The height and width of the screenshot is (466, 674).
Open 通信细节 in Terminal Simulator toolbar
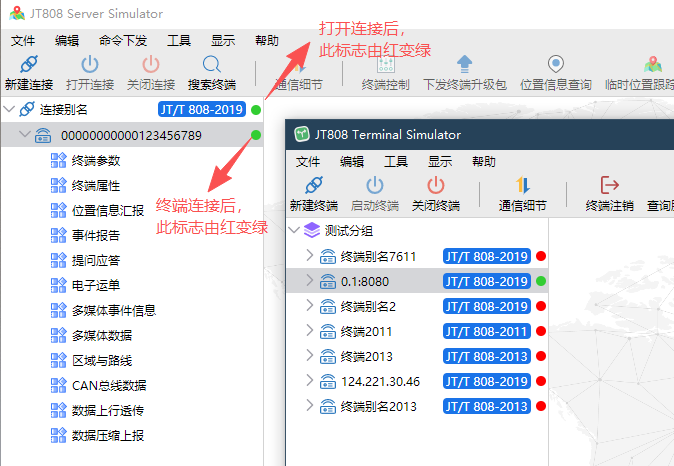[522, 186]
